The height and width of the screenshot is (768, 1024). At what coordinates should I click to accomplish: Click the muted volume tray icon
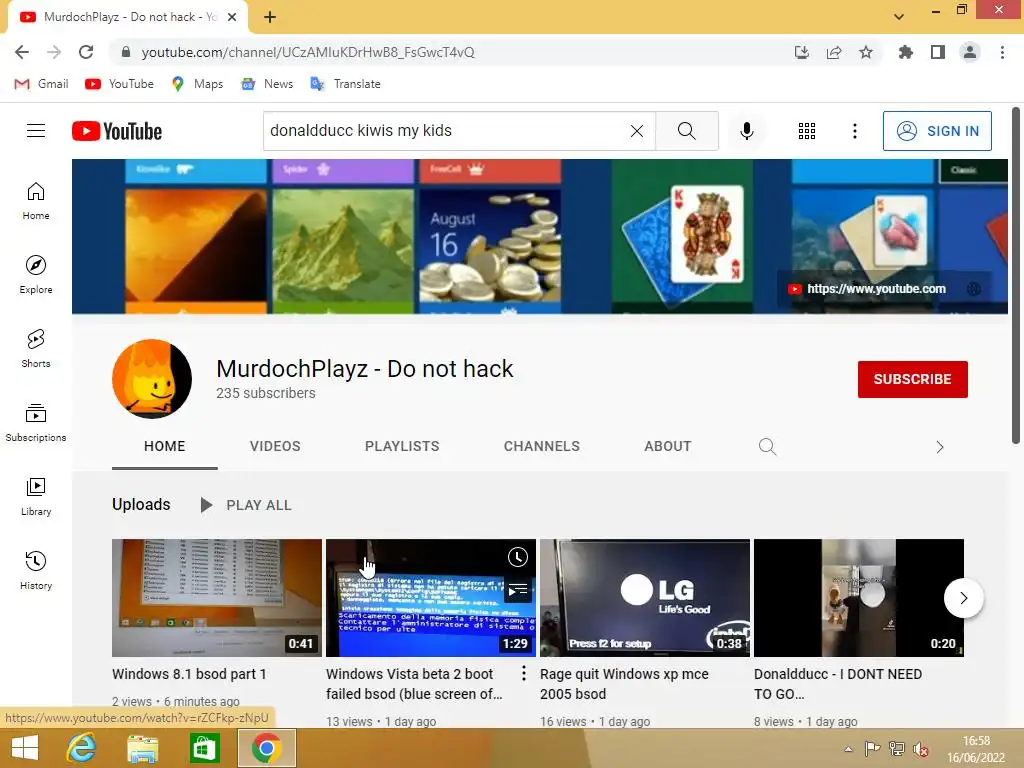[x=921, y=749]
